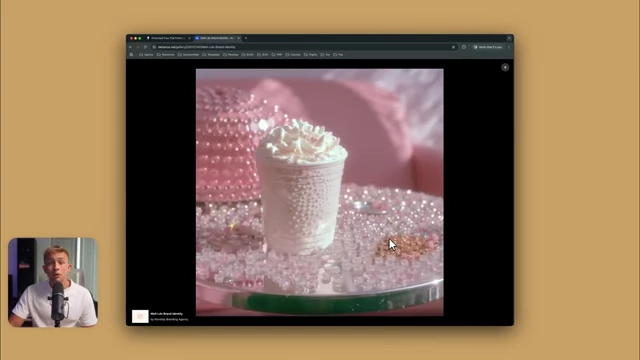Open a new browser tab
The width and height of the screenshot is (640, 360).
(x=246, y=38)
